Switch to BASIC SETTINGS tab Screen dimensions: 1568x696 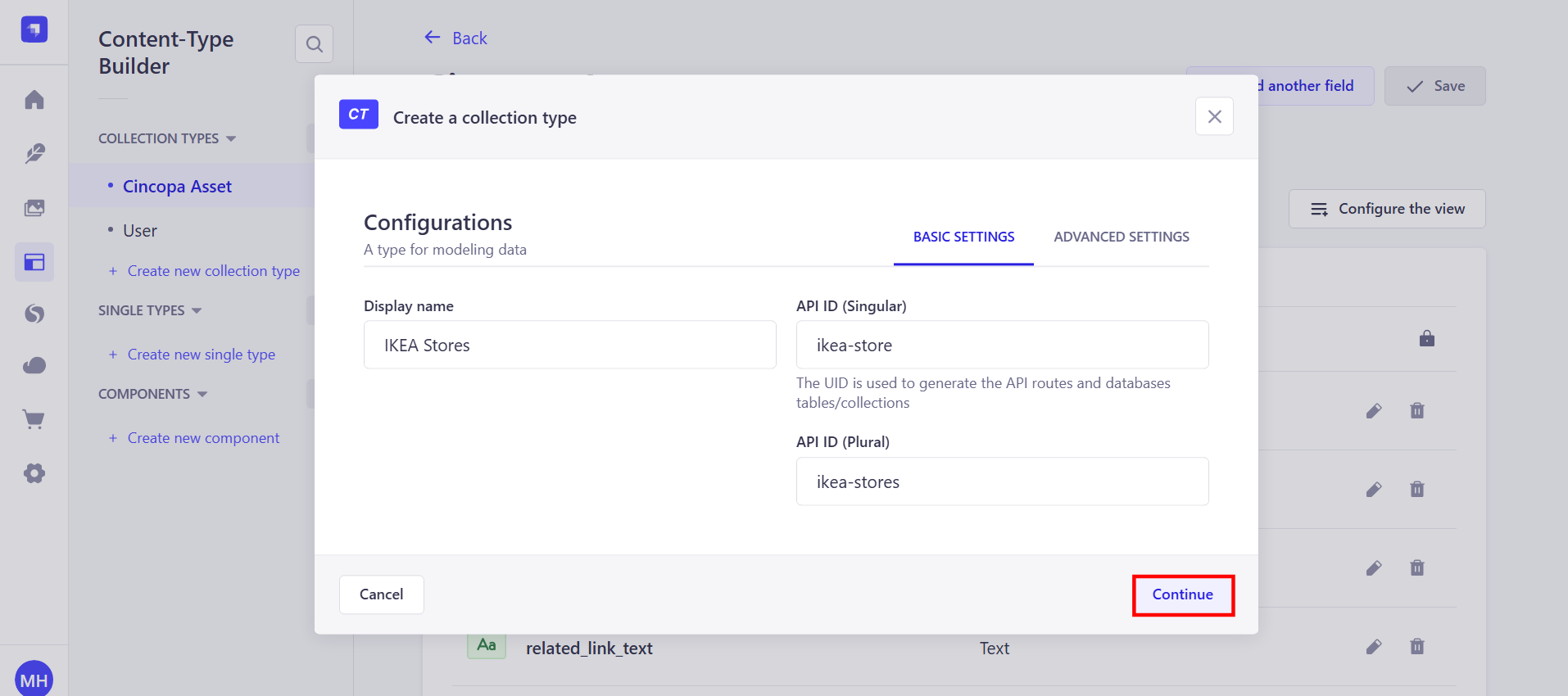pyautogui.click(x=963, y=237)
